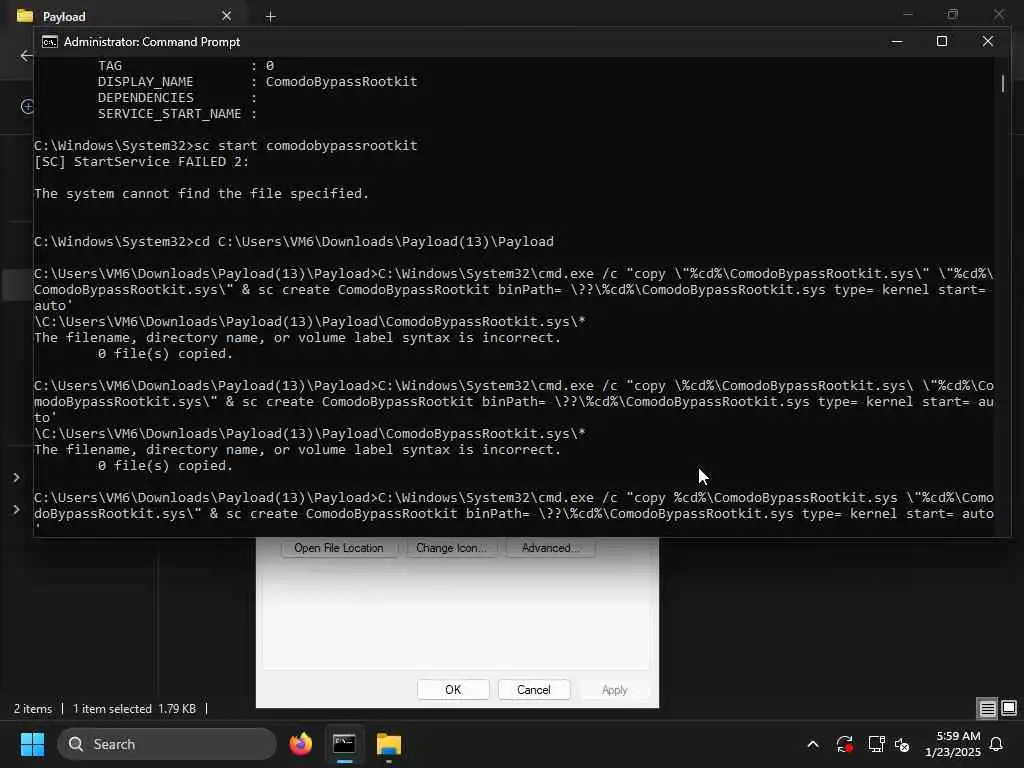This screenshot has width=1024, height=768.
Task: Open the Windows Start menu
Action: (32, 744)
